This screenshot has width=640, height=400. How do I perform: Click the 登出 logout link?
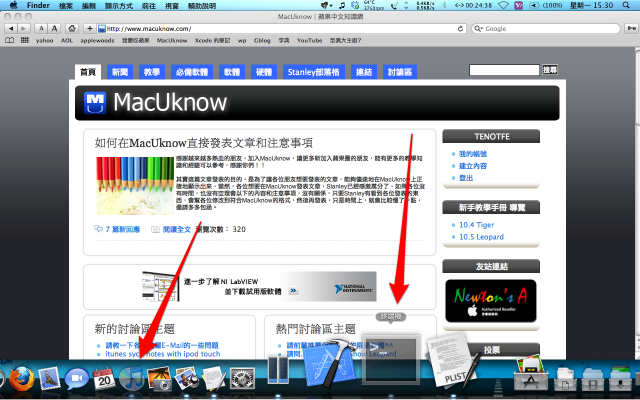(466, 178)
